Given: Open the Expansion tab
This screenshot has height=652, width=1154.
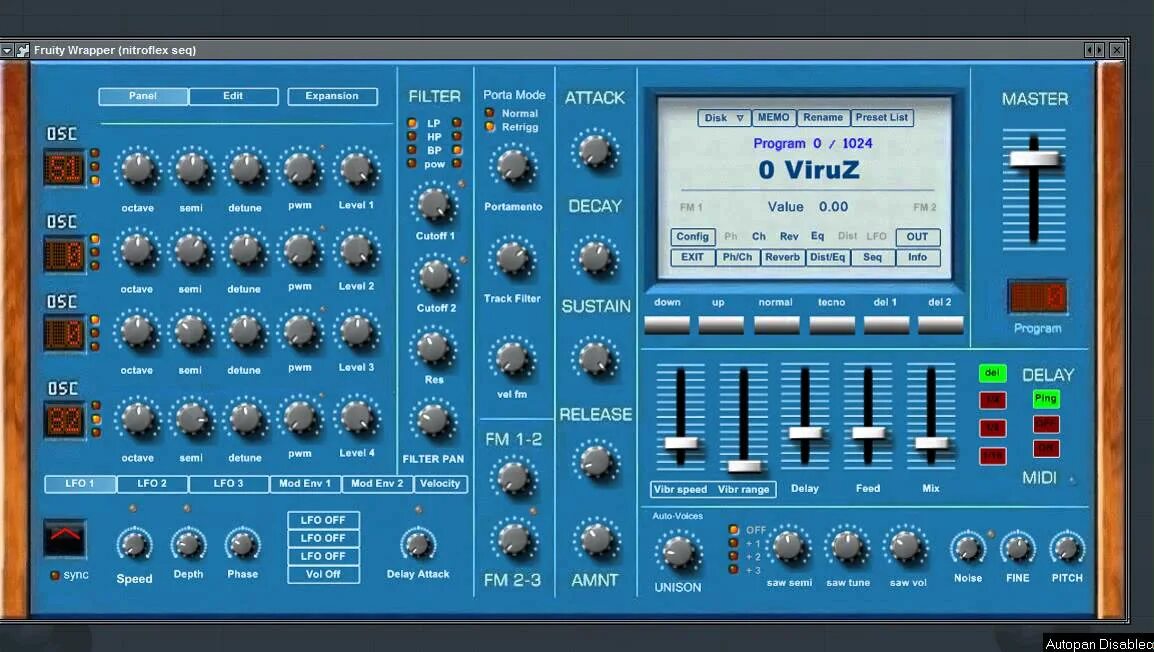Looking at the screenshot, I should tap(332, 96).
